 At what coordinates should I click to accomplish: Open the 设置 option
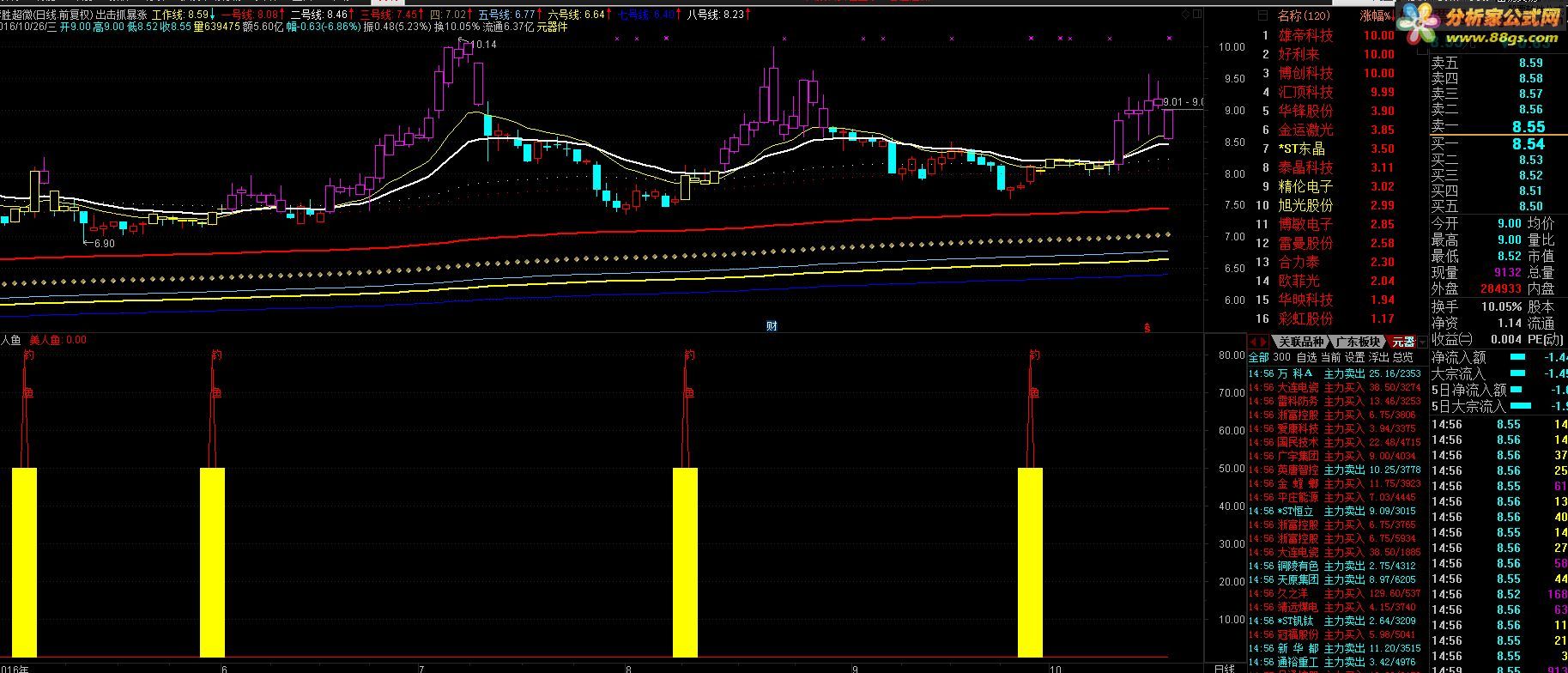click(x=1354, y=357)
